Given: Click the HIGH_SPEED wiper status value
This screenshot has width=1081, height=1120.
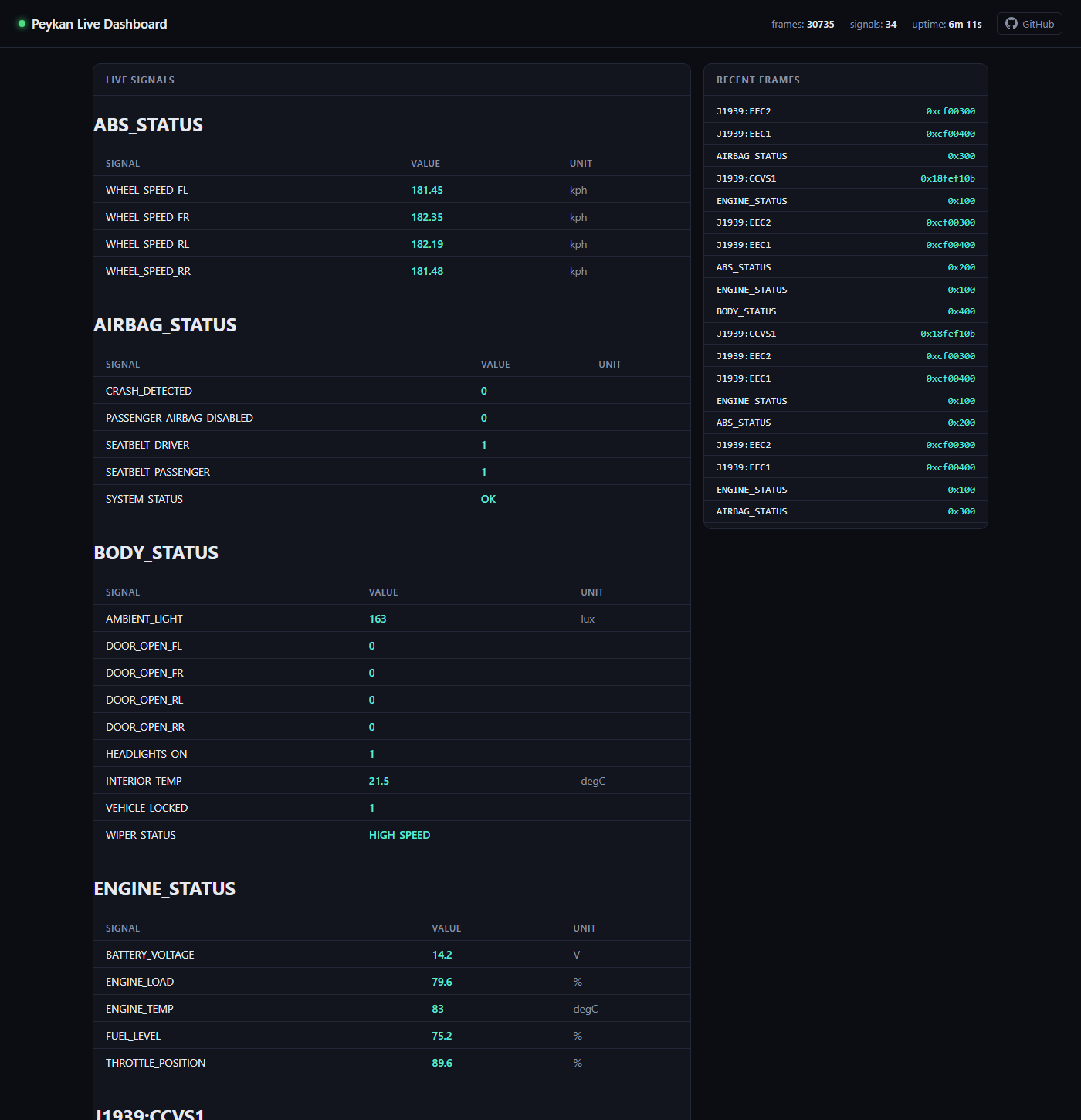Looking at the screenshot, I should click(399, 835).
